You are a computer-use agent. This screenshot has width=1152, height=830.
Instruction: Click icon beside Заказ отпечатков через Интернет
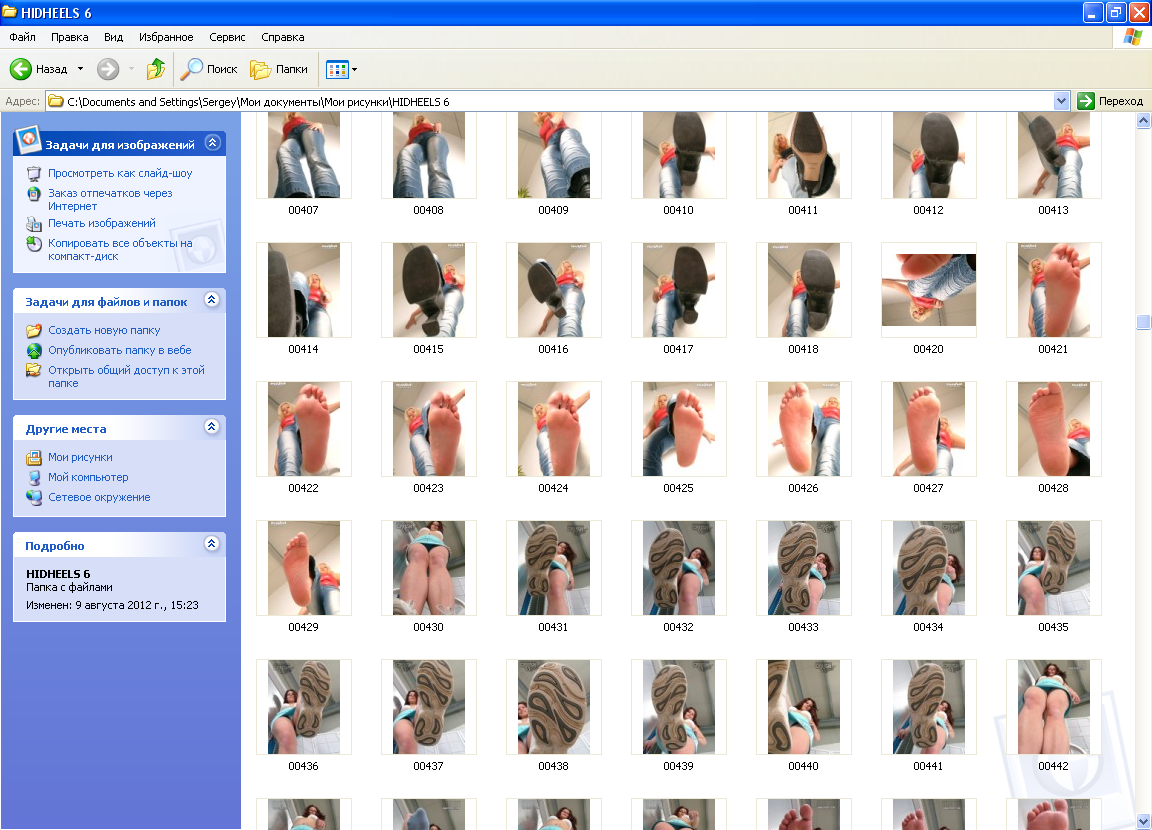[34, 194]
